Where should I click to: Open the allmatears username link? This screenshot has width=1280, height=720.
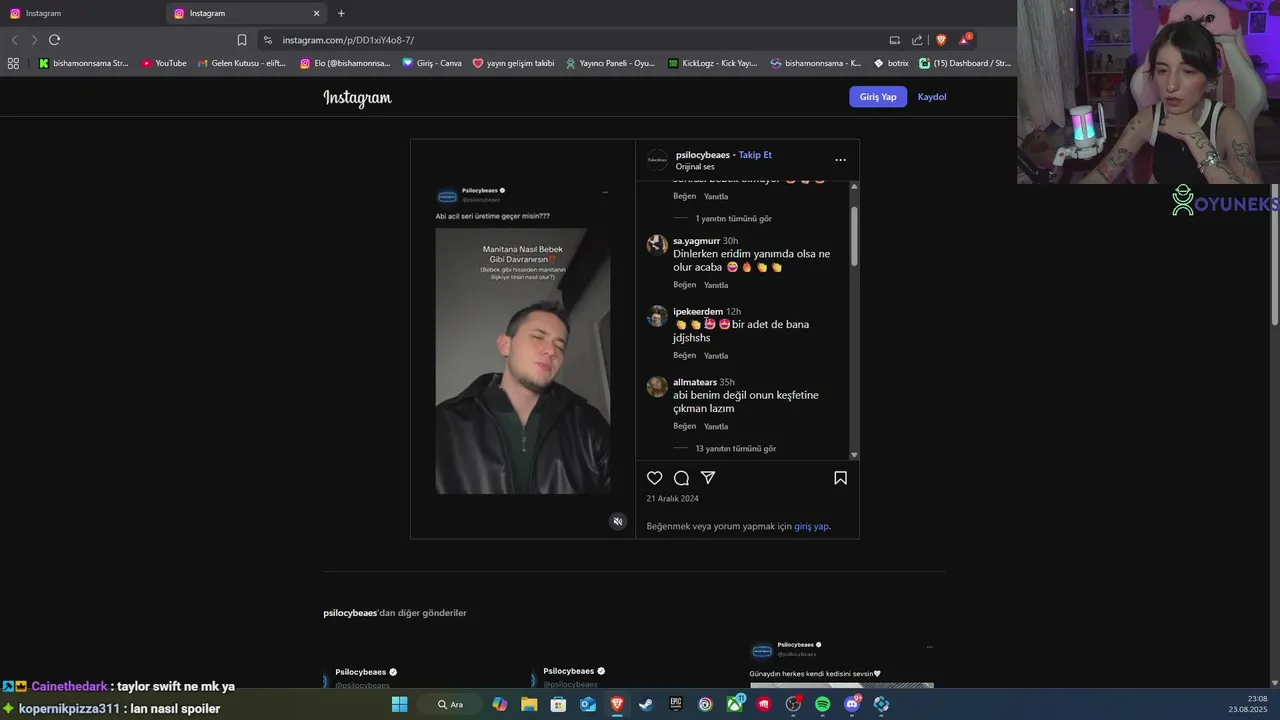click(x=695, y=382)
